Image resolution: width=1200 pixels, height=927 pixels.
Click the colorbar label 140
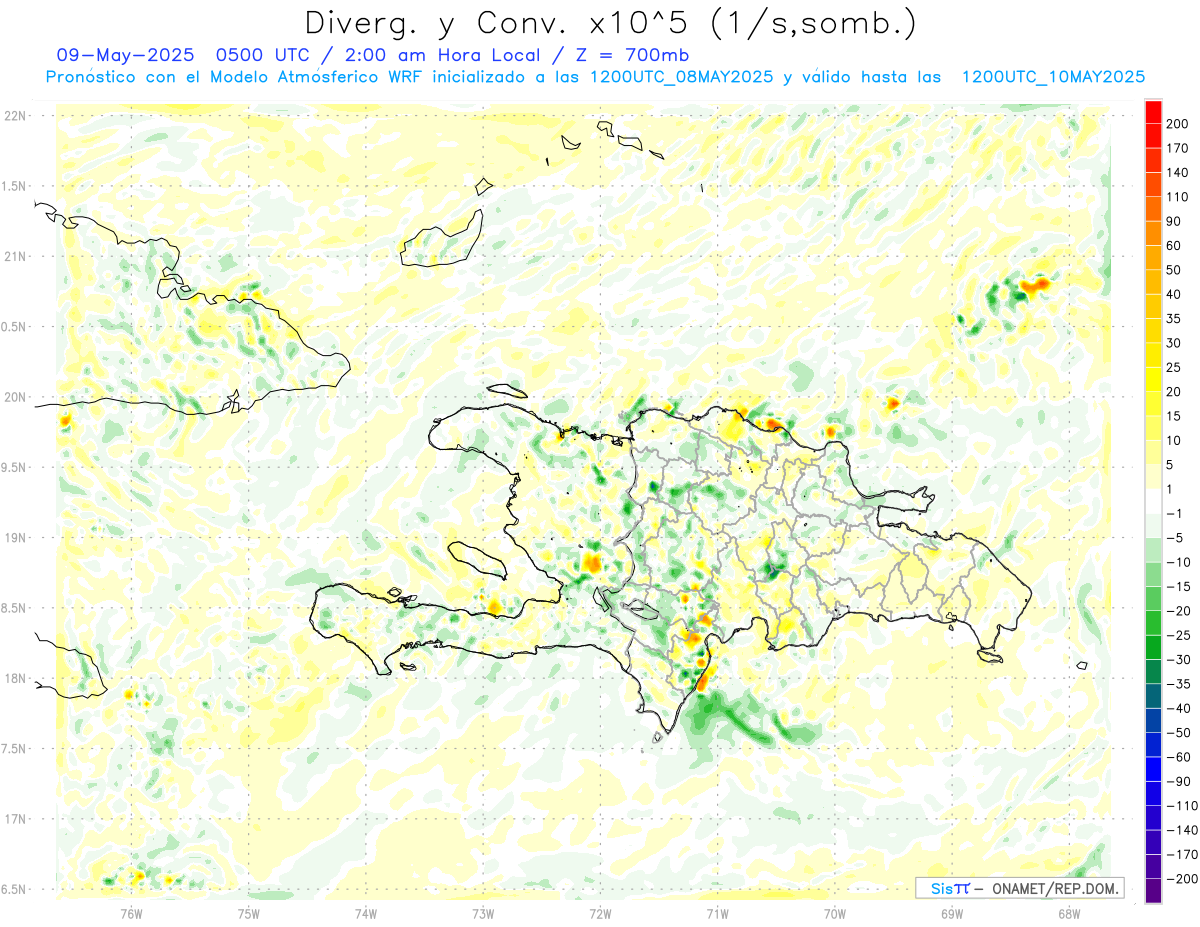tap(1178, 173)
